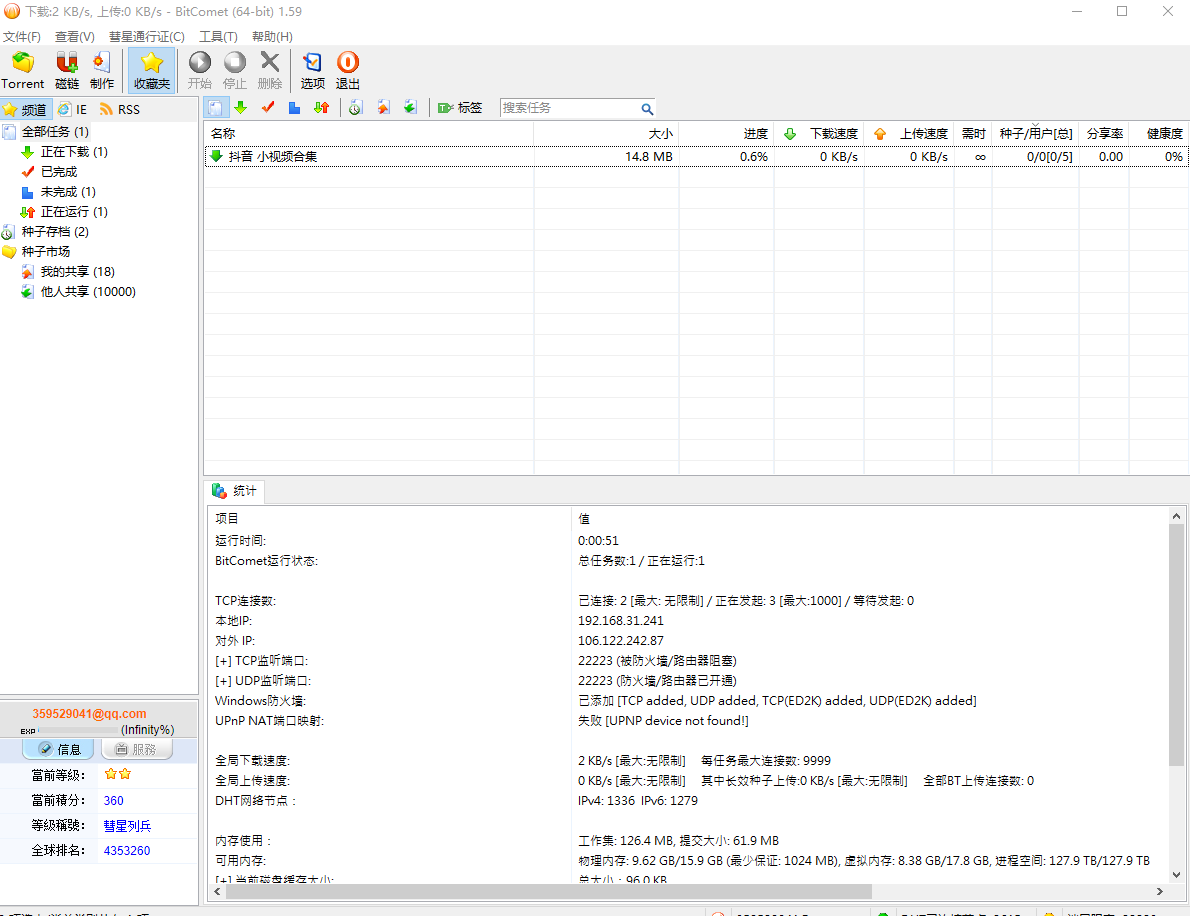Sort tasks by 上传速度 column
1190x916 pixels.
(909, 134)
